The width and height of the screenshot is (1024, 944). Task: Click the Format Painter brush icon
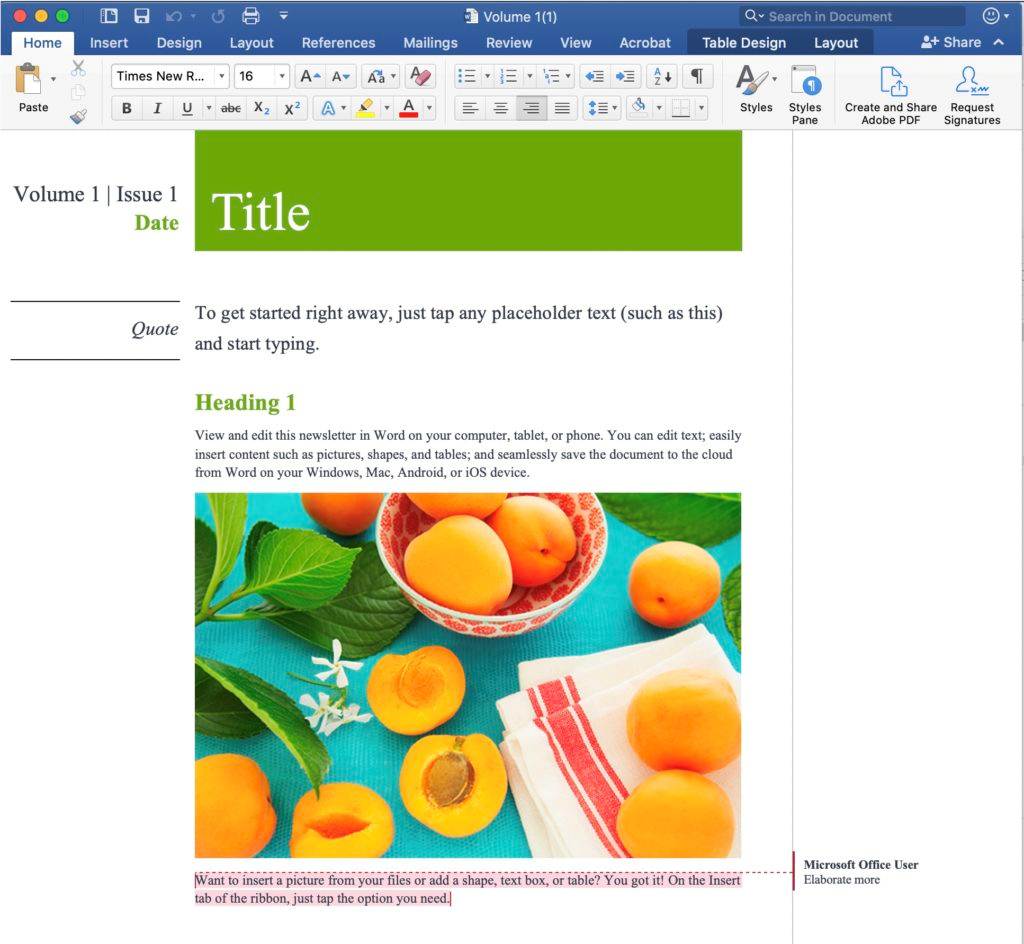[78, 116]
